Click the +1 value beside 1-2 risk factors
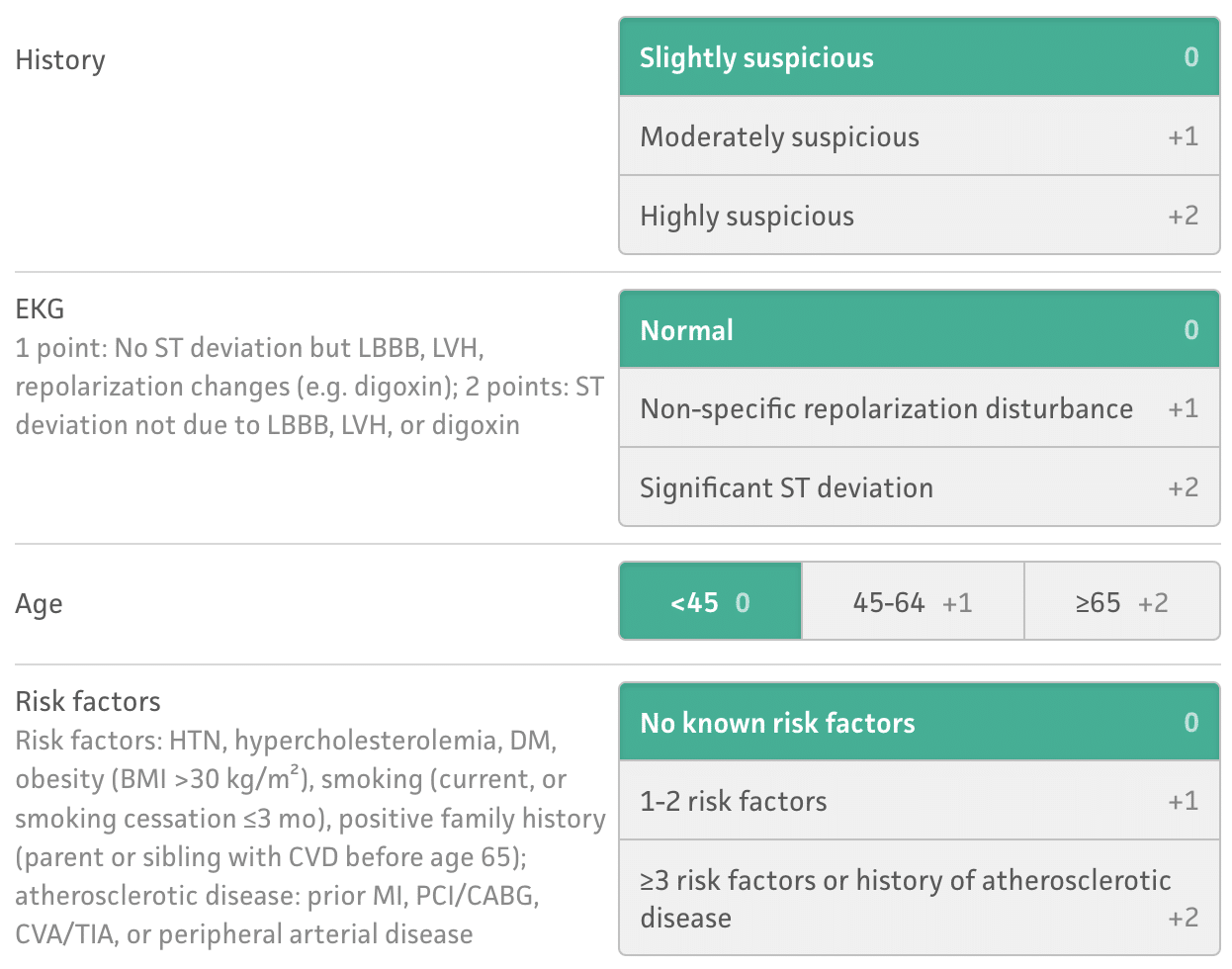Screen dimensions: 1232x969 point(1183,801)
